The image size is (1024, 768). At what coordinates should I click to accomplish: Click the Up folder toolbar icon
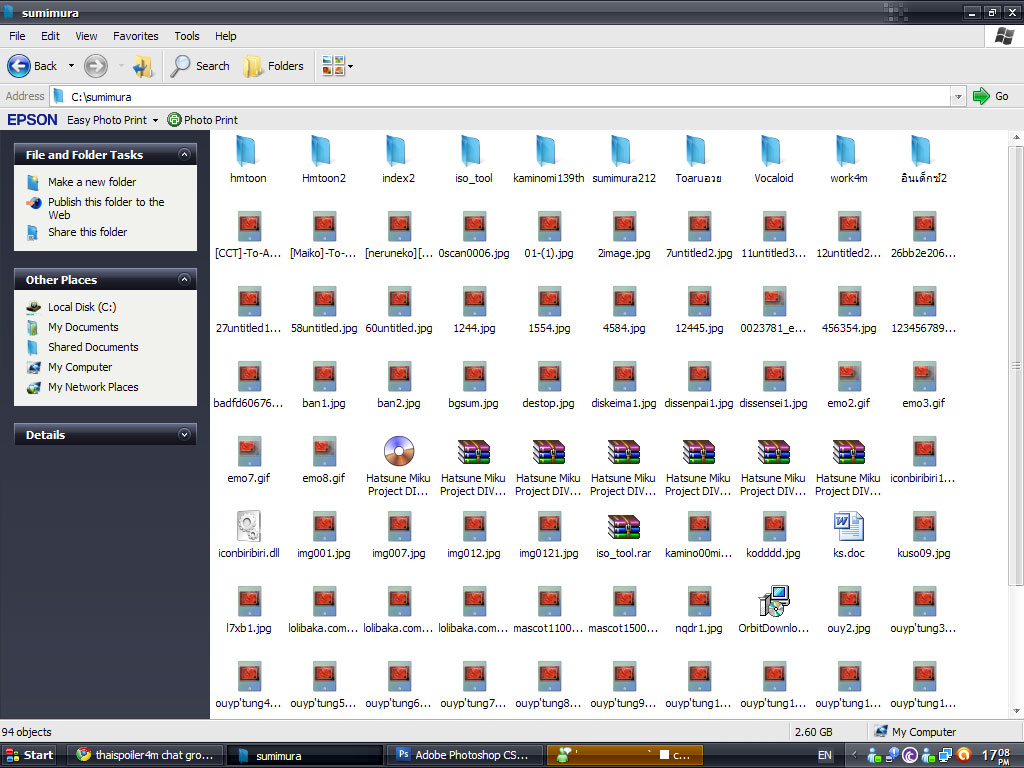tap(143, 66)
